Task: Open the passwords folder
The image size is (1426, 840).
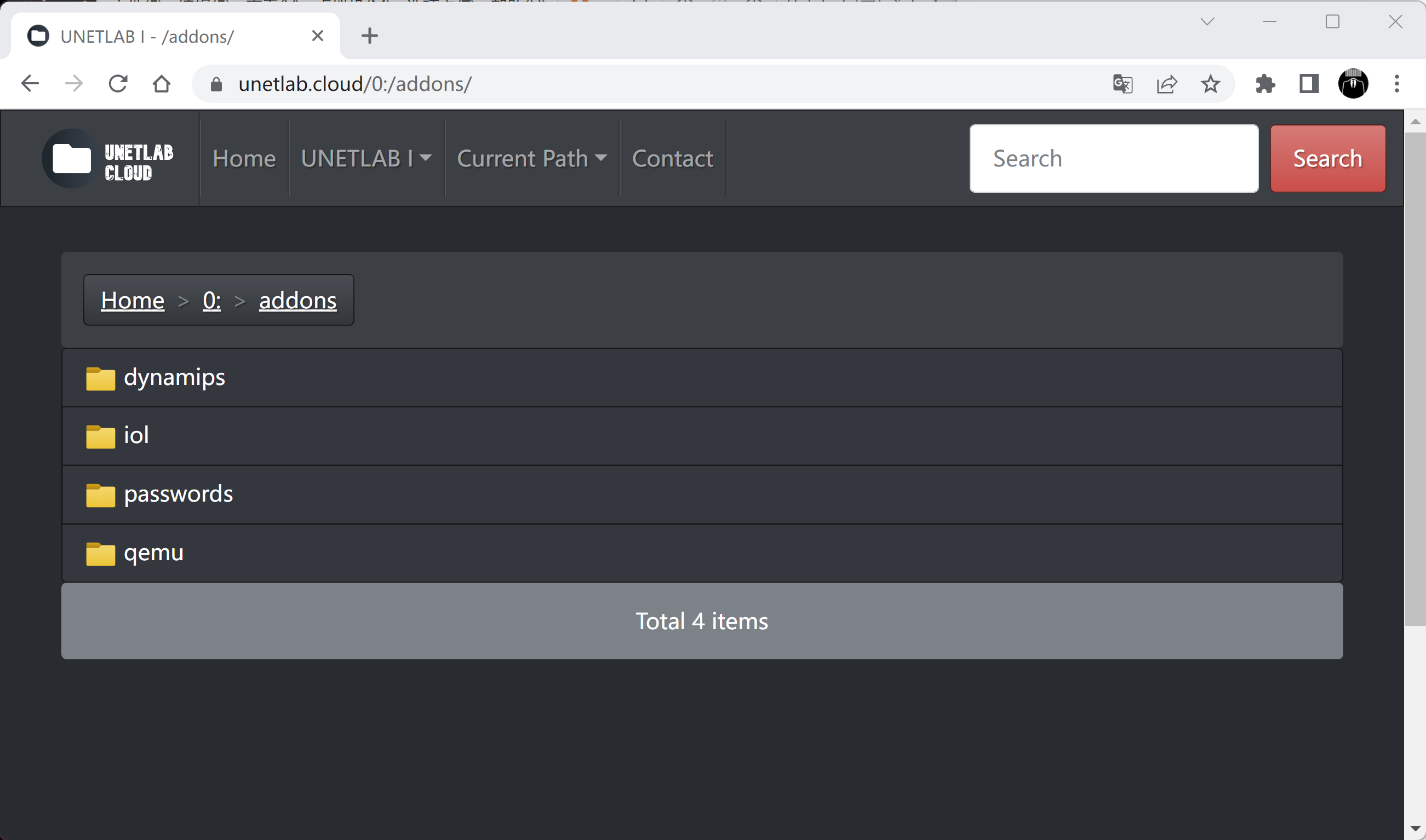Action: pos(702,494)
